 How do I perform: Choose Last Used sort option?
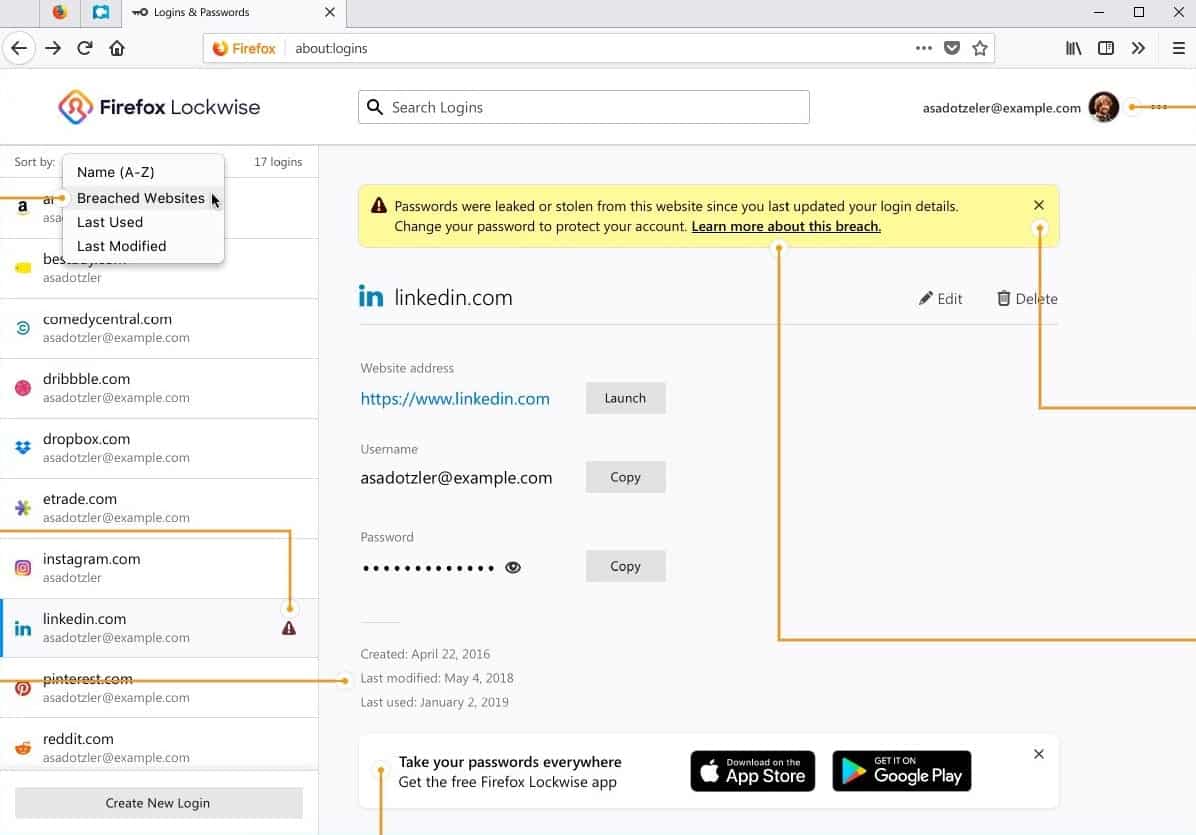click(x=143, y=222)
